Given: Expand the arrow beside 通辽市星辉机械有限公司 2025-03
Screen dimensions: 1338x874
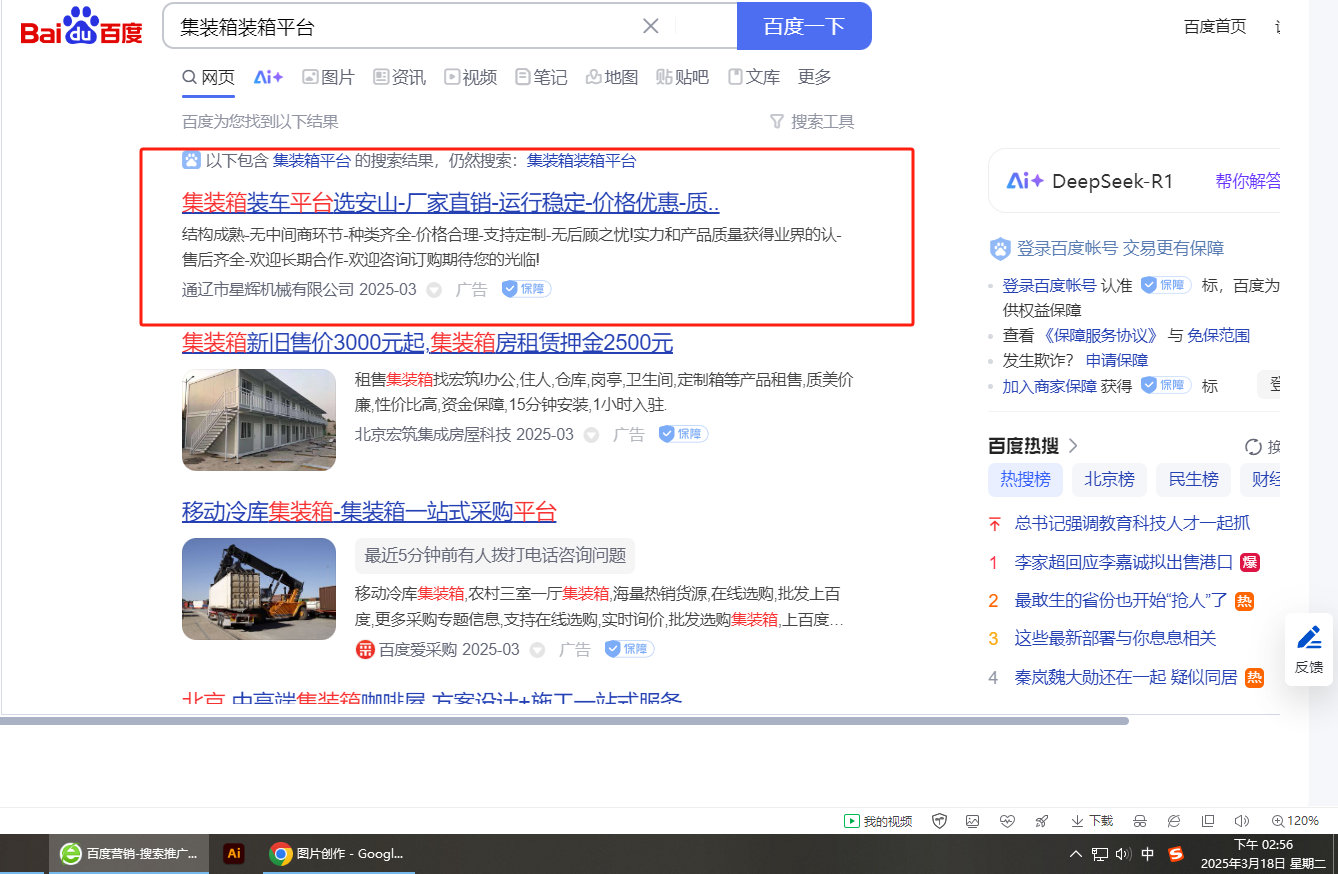Looking at the screenshot, I should [434, 290].
